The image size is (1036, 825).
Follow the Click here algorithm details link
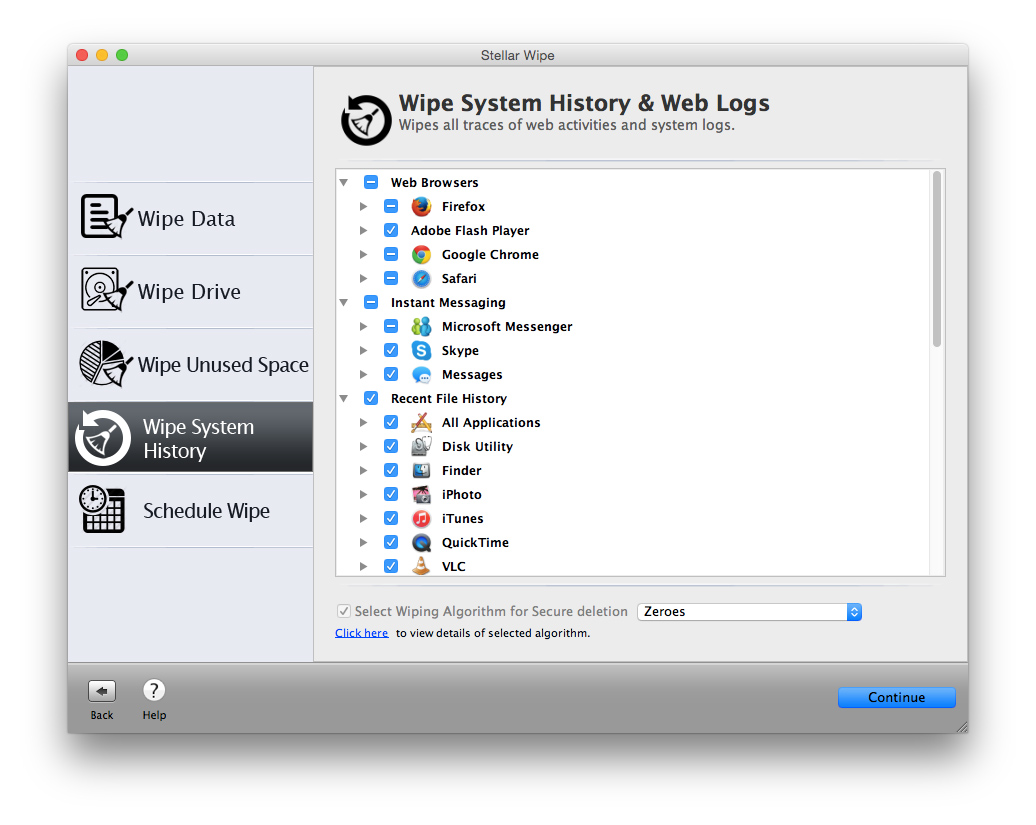(x=361, y=633)
